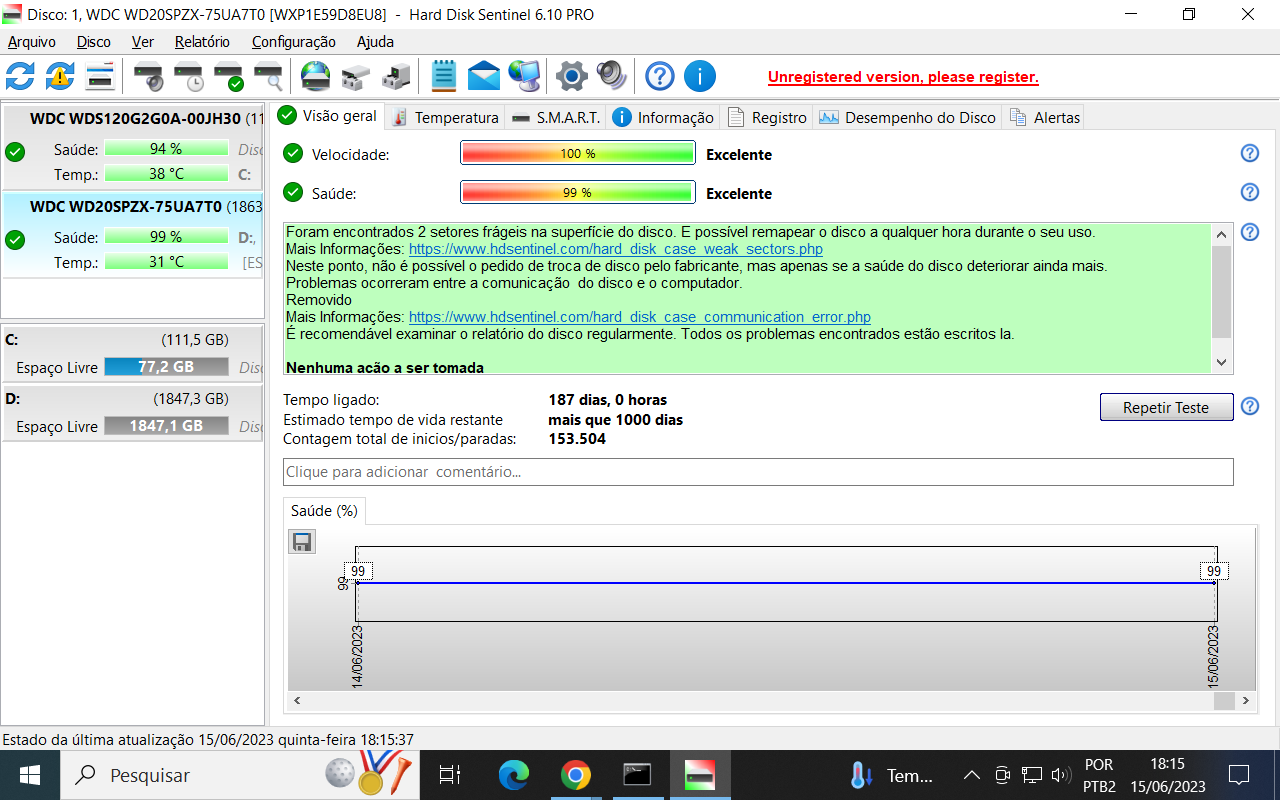Image resolution: width=1280 pixels, height=800 pixels.
Task: Select the Saúde (%) chart tab
Action: point(324,511)
